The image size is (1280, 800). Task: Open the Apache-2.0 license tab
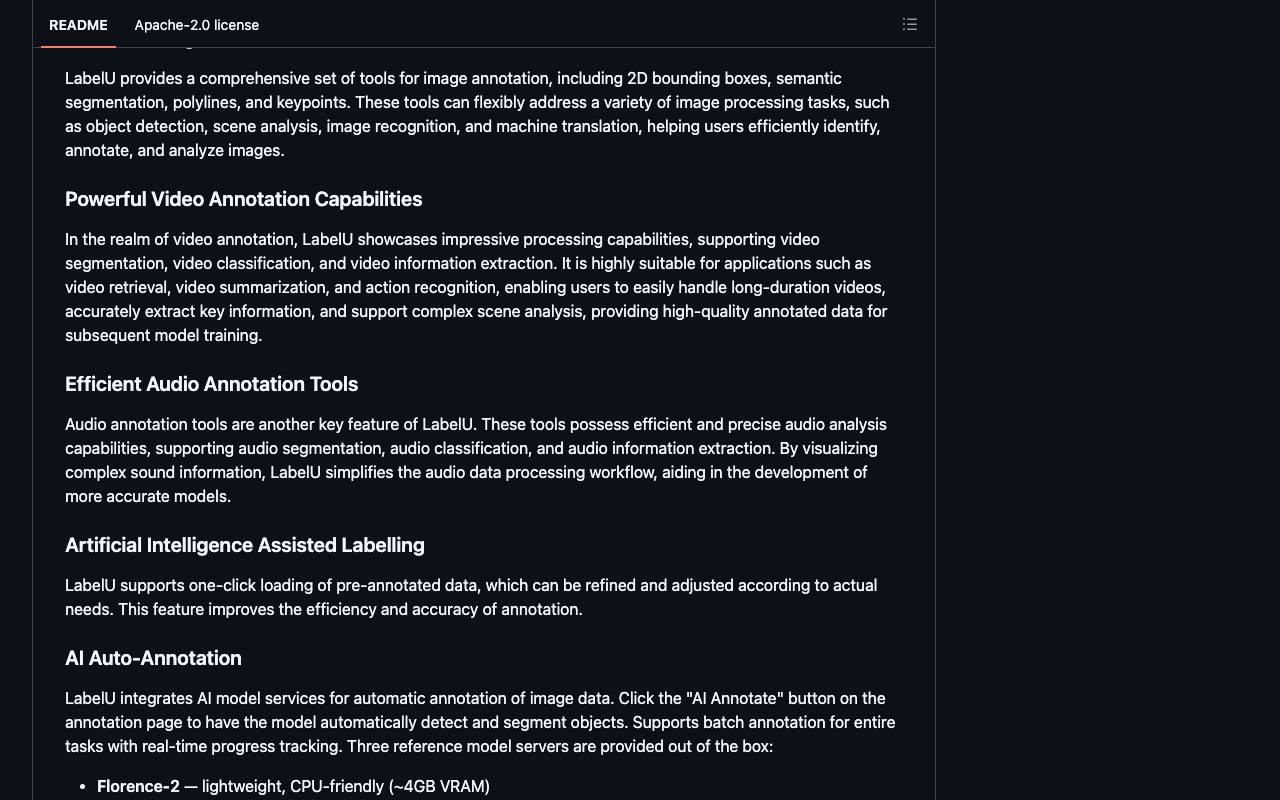pyautogui.click(x=197, y=25)
